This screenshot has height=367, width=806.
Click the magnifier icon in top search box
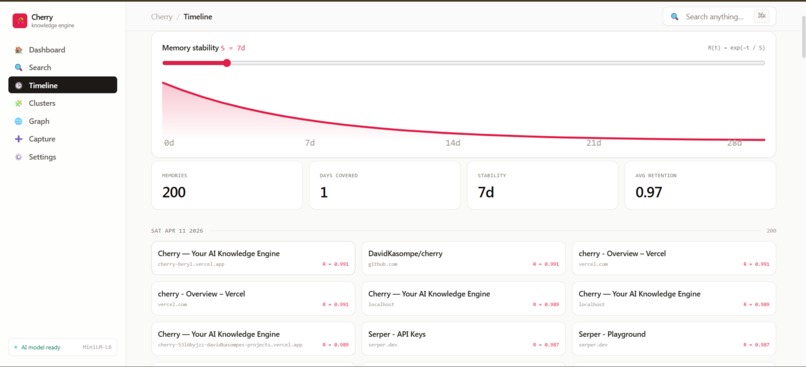(x=674, y=16)
